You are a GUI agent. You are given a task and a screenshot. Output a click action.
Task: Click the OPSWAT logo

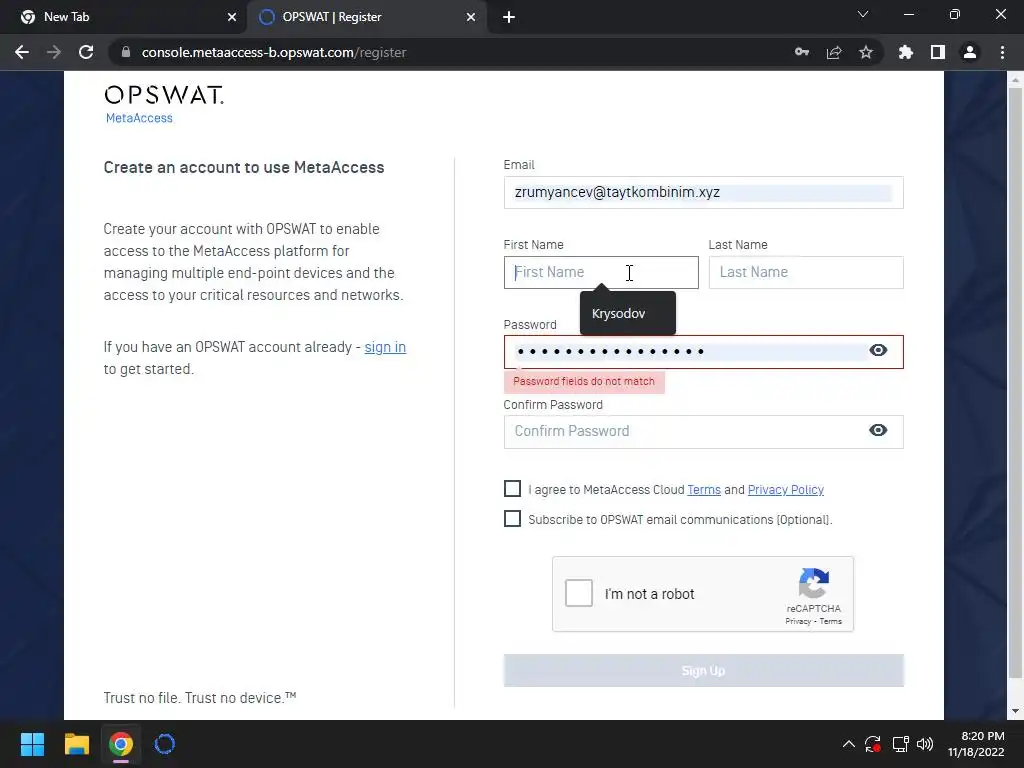click(x=164, y=95)
